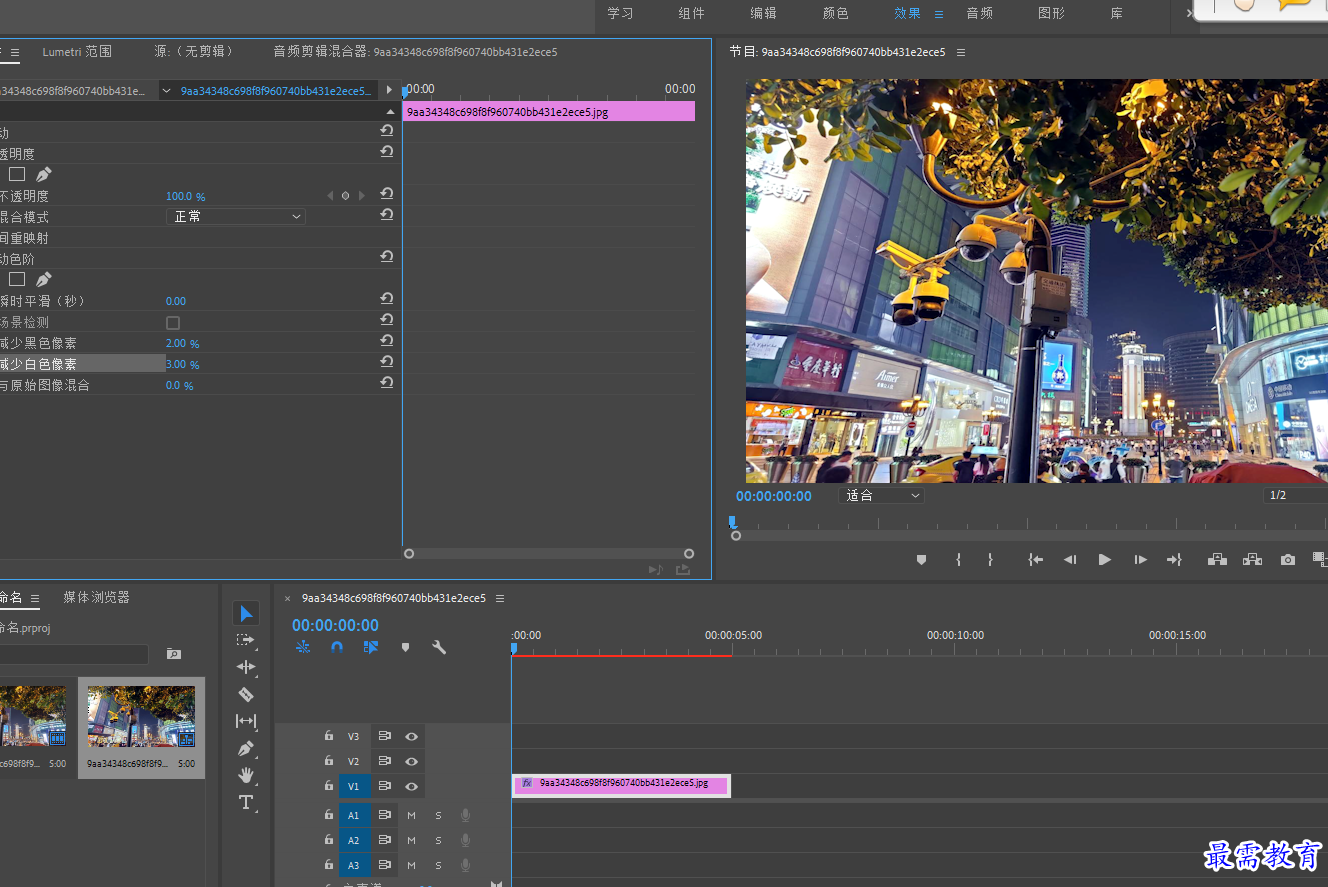
Task: Select the Ripple Edit tool
Action: pyautogui.click(x=246, y=667)
